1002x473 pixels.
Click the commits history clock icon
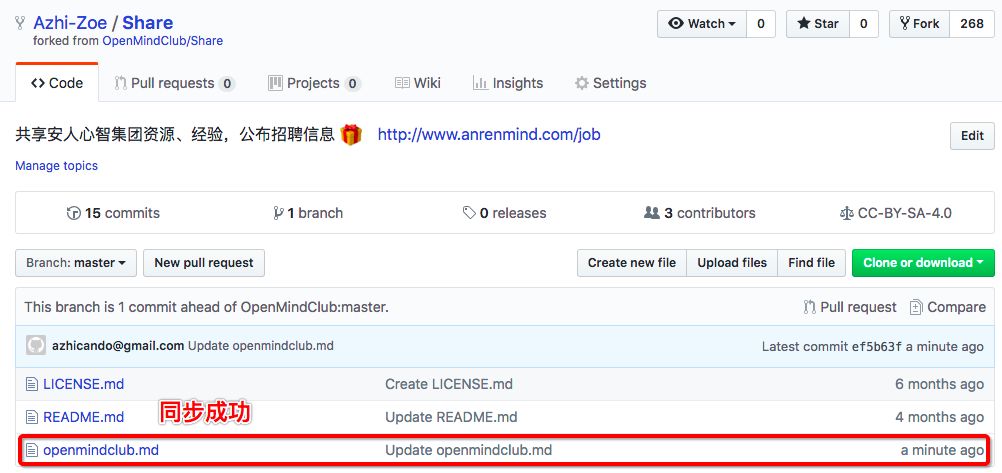pos(73,213)
